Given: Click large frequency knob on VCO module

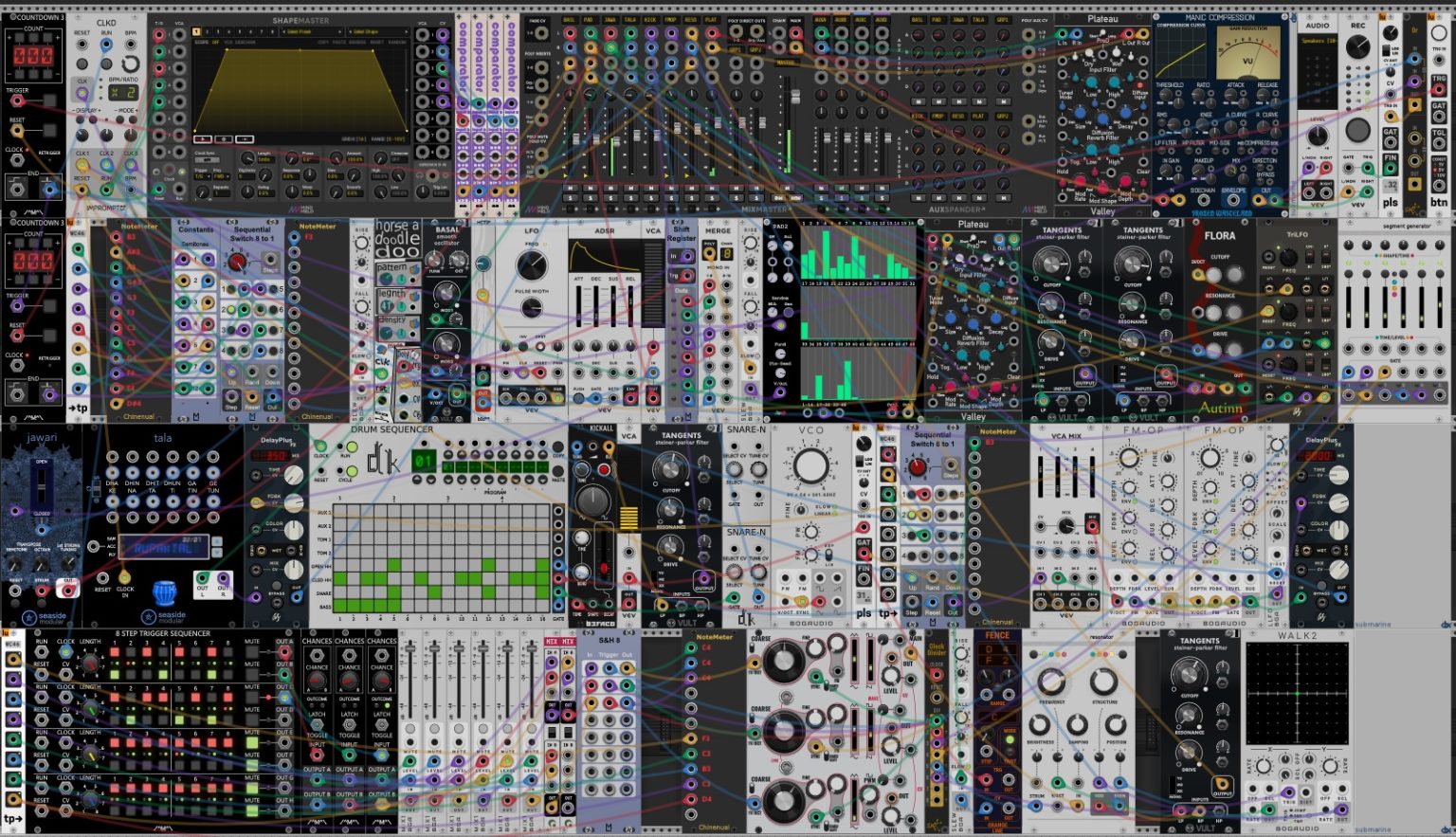Looking at the screenshot, I should (x=811, y=465).
